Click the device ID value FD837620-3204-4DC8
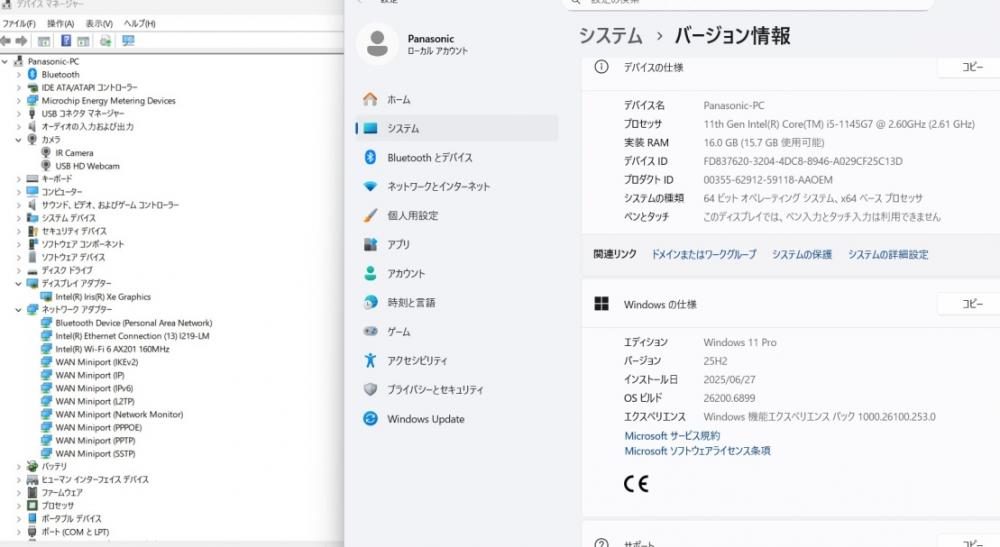Image resolution: width=1000 pixels, height=547 pixels. 803,161
